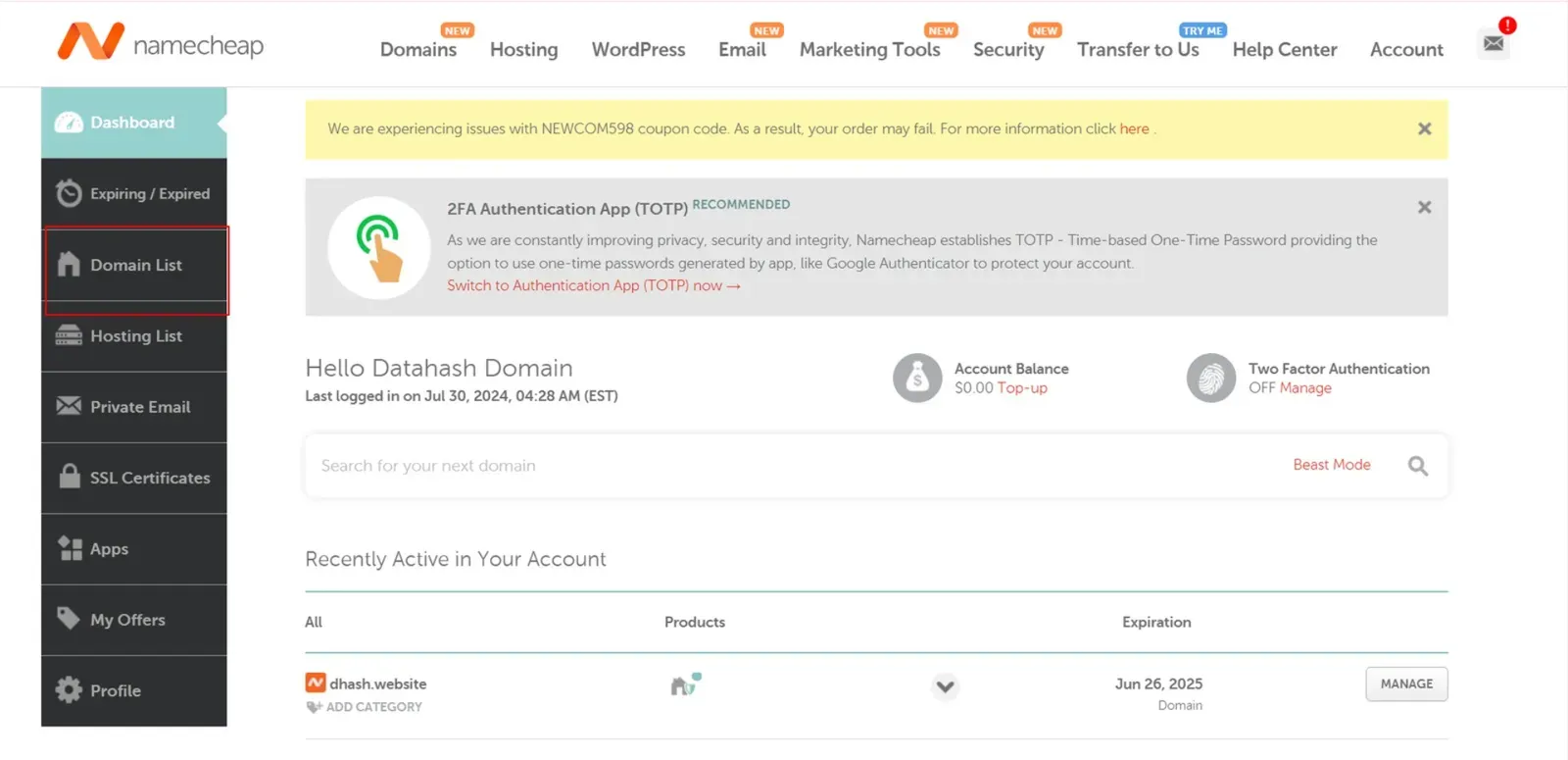The image size is (1568, 760).
Task: Open Apps in sidebar
Action: [134, 549]
